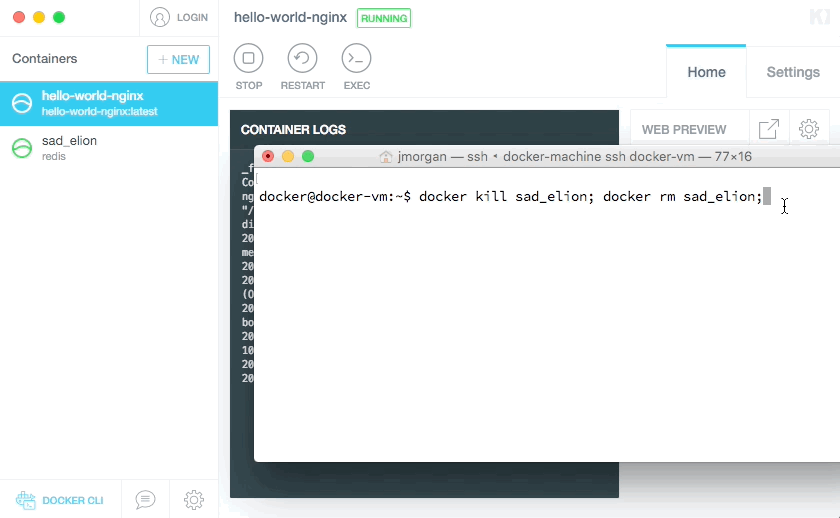This screenshot has width=840, height=518.
Task: Click the CONTAINER LOGS heading
Action: coord(293,130)
